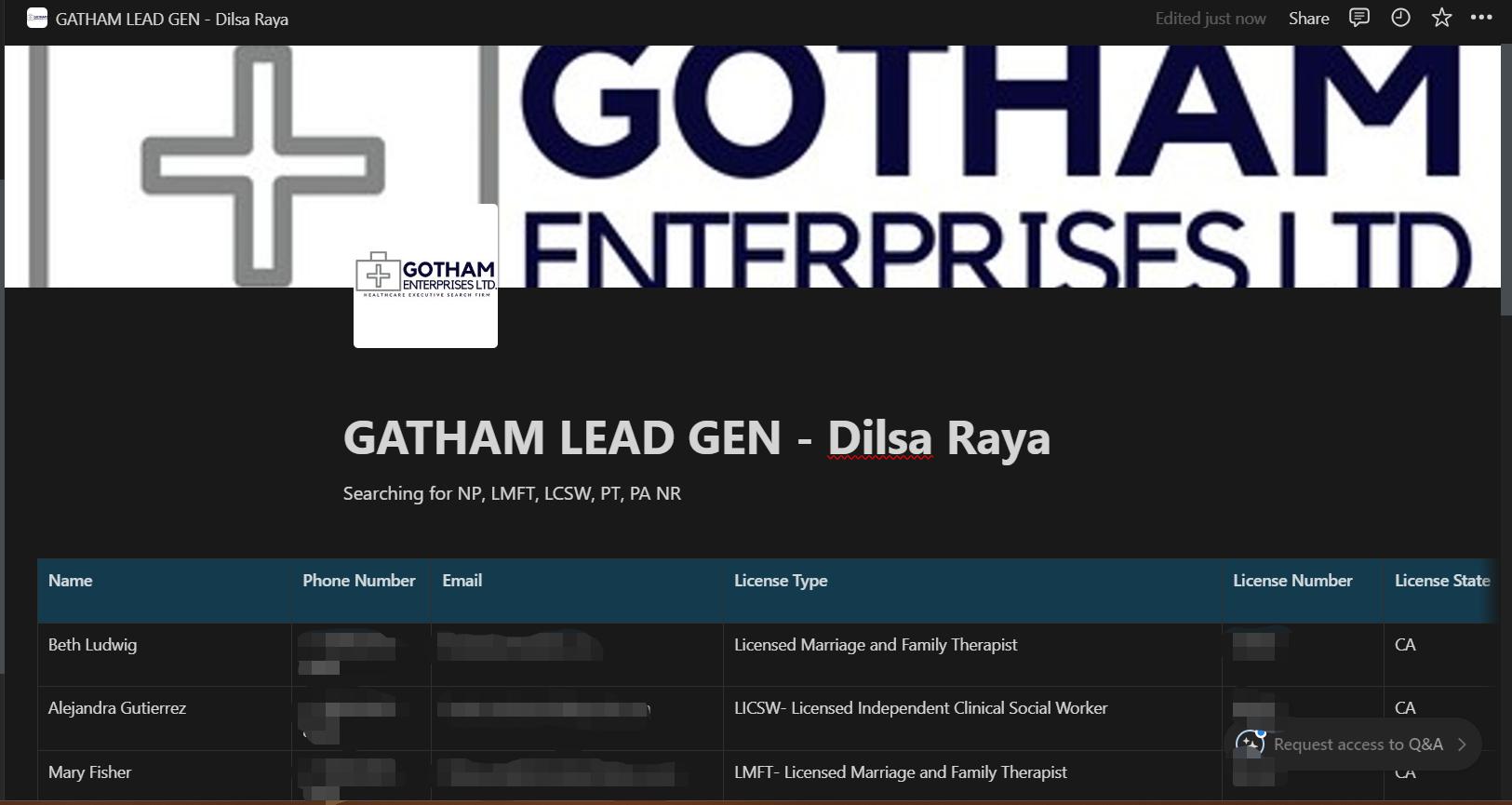Click the 'Edited just now' status text
This screenshot has height=805, width=1512.
click(1211, 19)
